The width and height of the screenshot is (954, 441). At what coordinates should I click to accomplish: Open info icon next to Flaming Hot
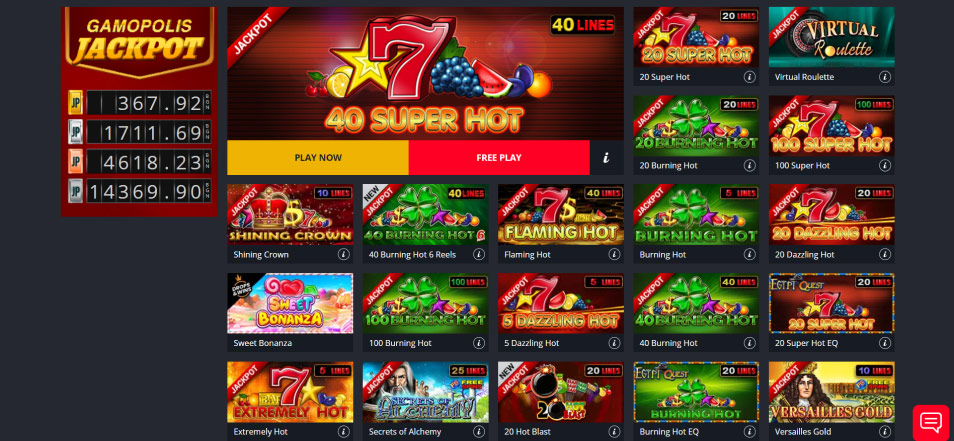614,254
